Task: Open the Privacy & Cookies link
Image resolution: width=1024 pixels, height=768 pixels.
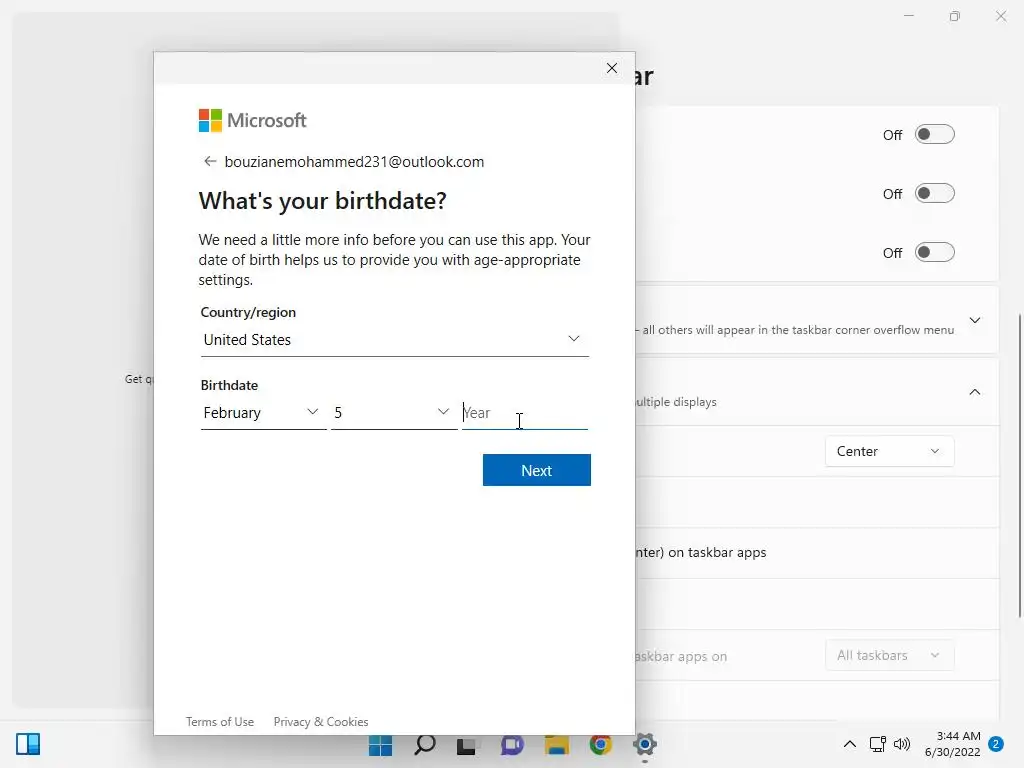Action: [x=321, y=722]
